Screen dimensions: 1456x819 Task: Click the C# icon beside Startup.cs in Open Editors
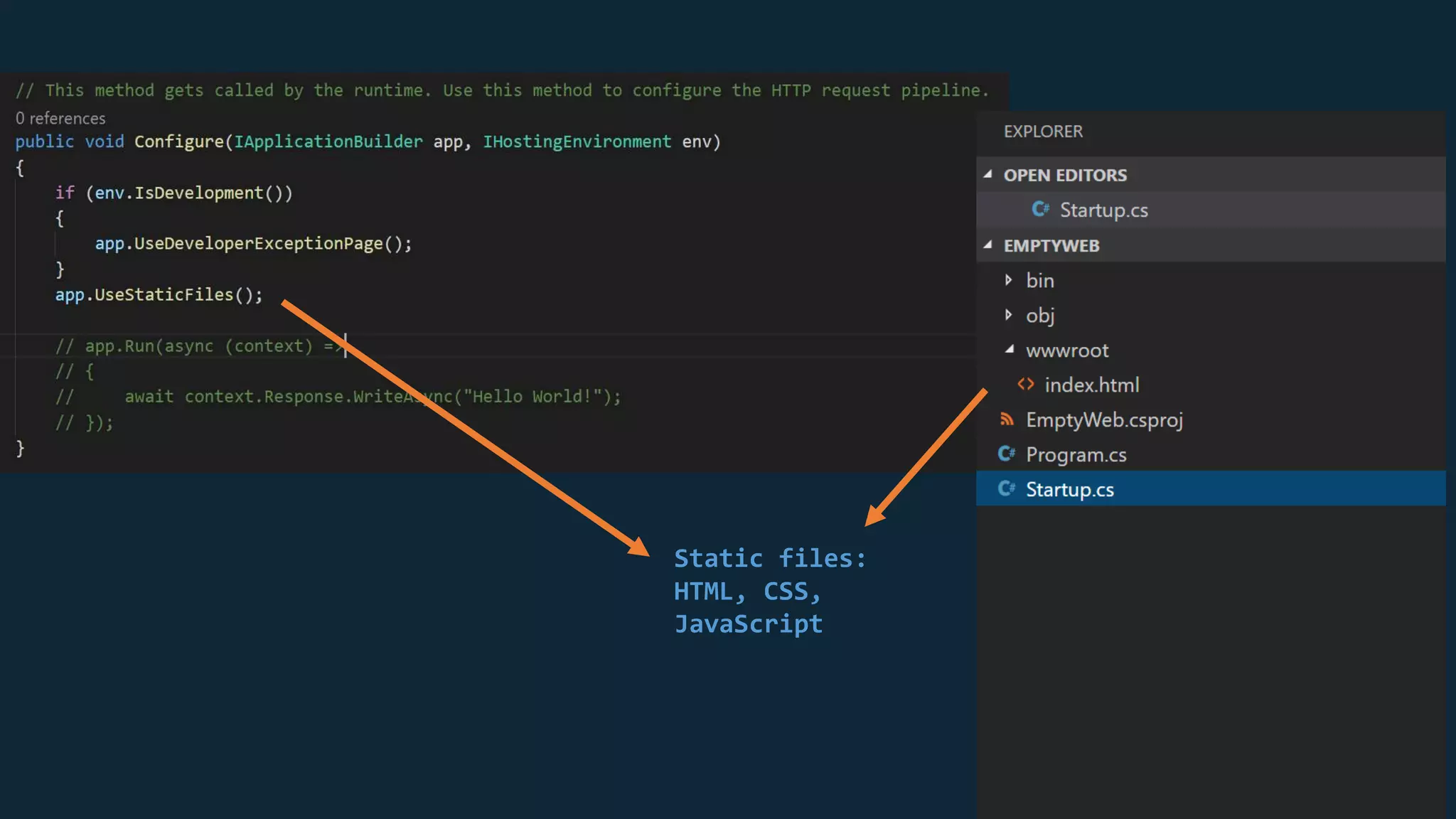click(x=1040, y=210)
